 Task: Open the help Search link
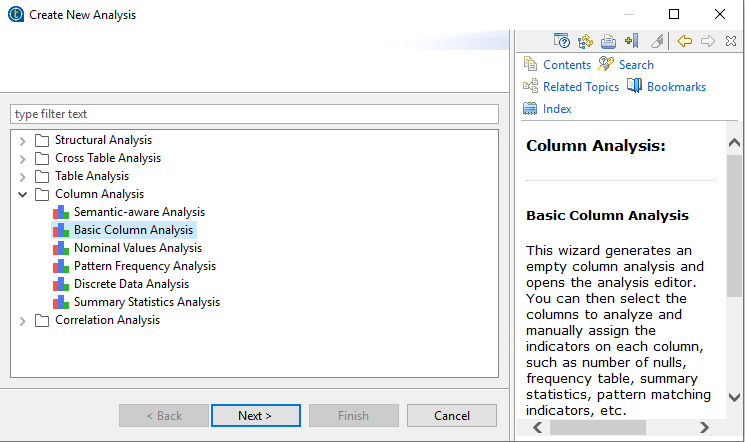pos(635,65)
